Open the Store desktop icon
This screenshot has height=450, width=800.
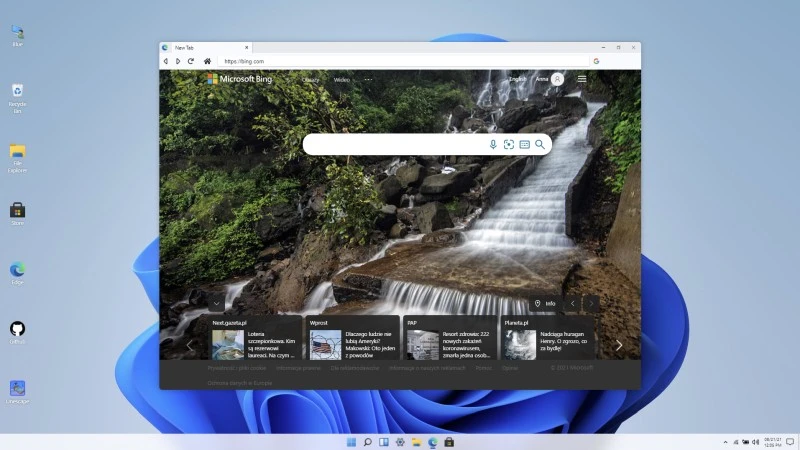(17, 214)
